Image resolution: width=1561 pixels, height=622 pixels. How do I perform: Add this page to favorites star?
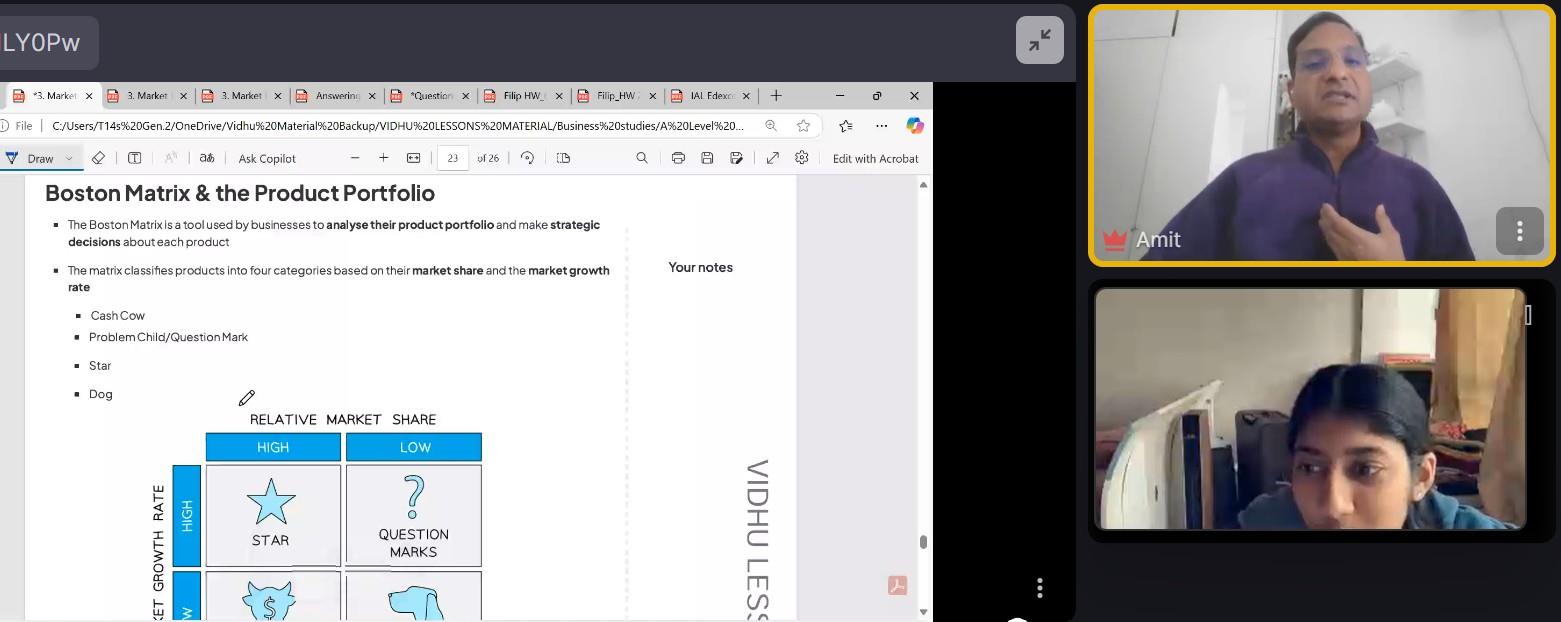(803, 126)
